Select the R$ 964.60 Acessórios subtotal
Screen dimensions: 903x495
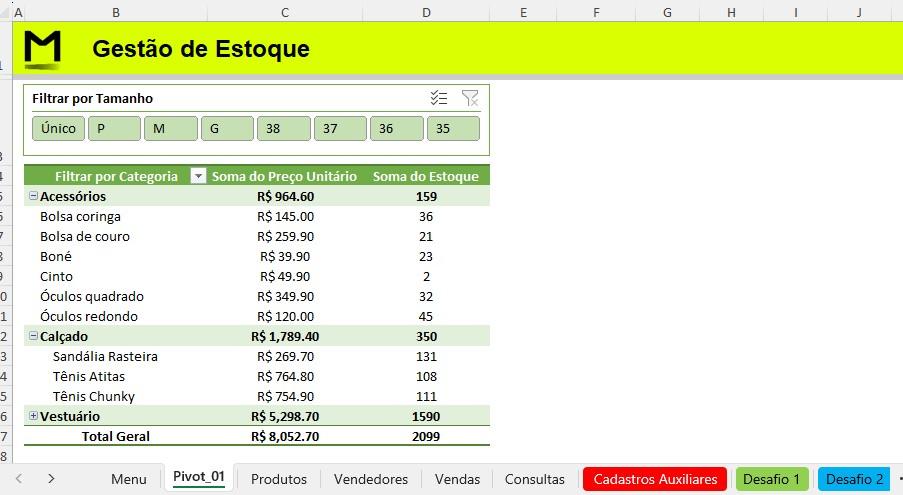pyautogui.click(x=285, y=196)
